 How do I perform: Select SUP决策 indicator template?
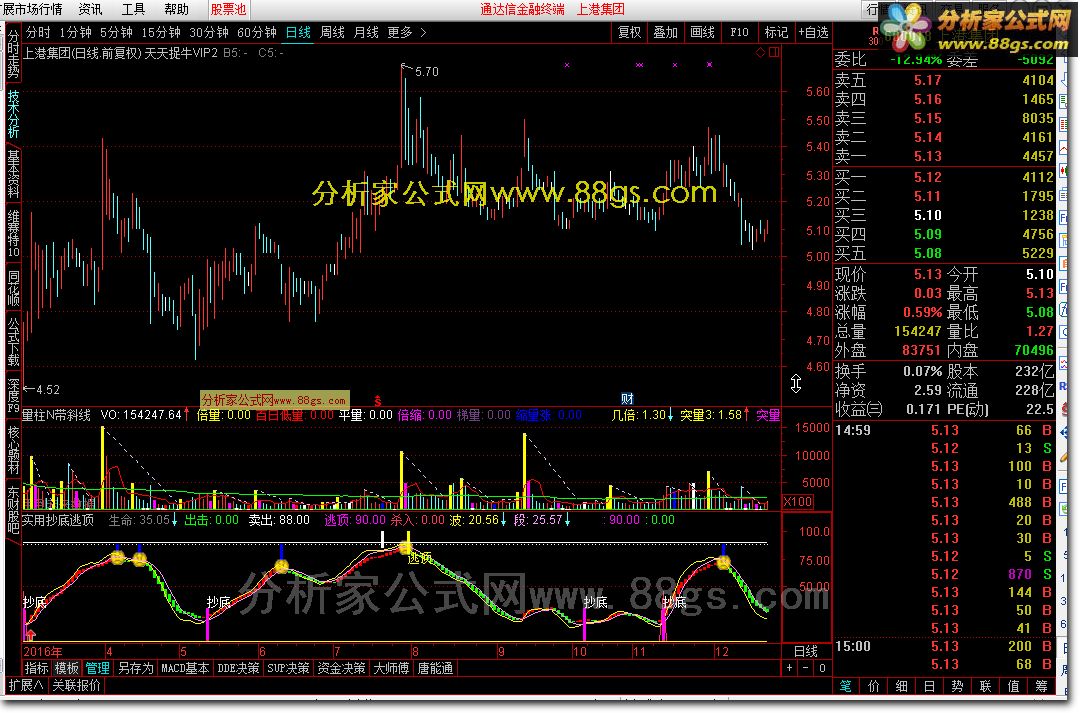pos(288,668)
